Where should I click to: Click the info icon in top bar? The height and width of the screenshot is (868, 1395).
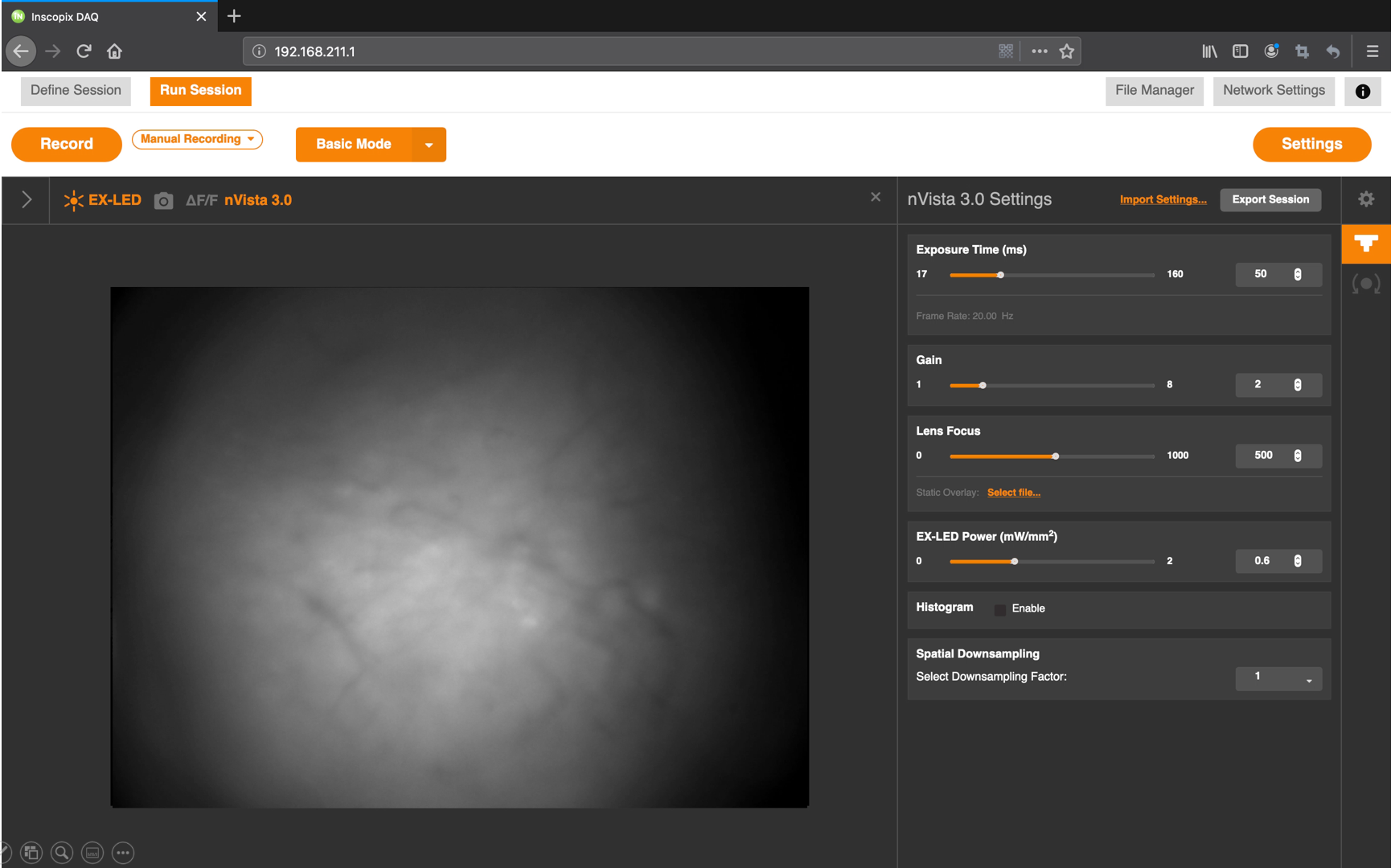[1362, 92]
